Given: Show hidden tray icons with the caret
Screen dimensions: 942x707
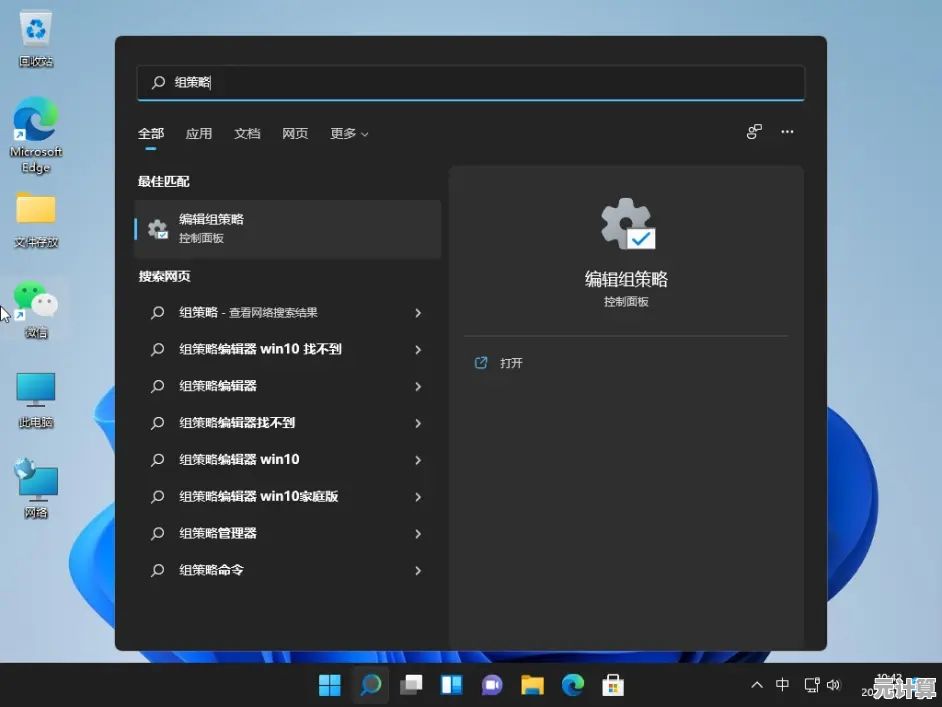Looking at the screenshot, I should (757, 685).
